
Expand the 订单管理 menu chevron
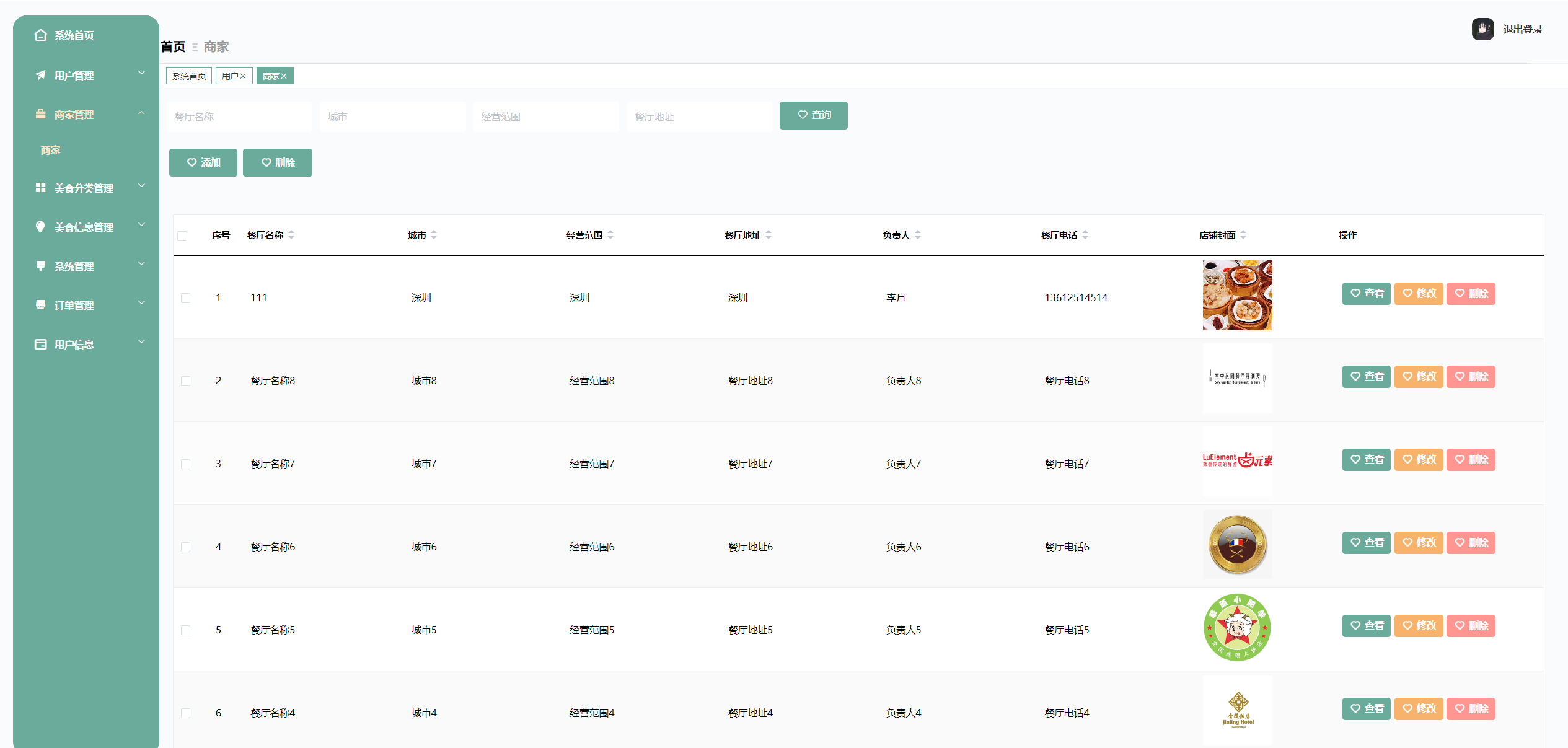click(141, 303)
